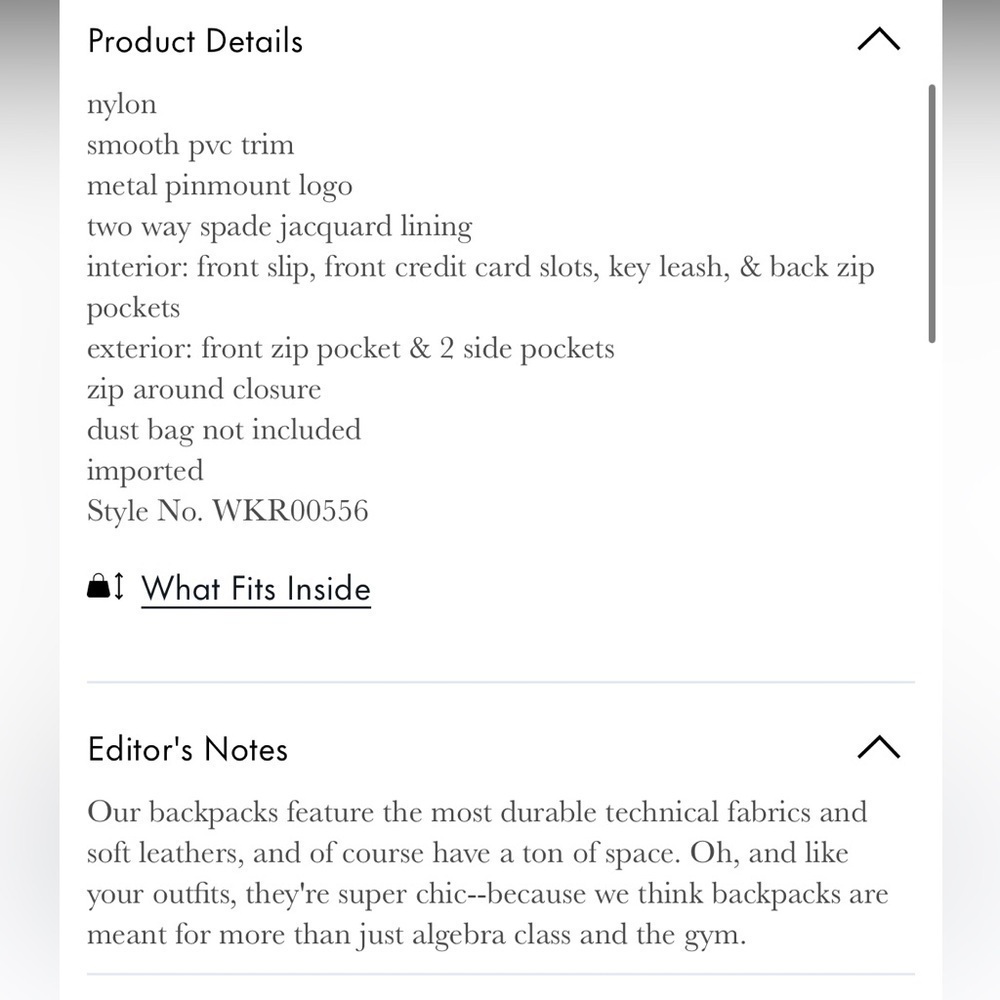Click the dust bag not included line

coord(224,430)
